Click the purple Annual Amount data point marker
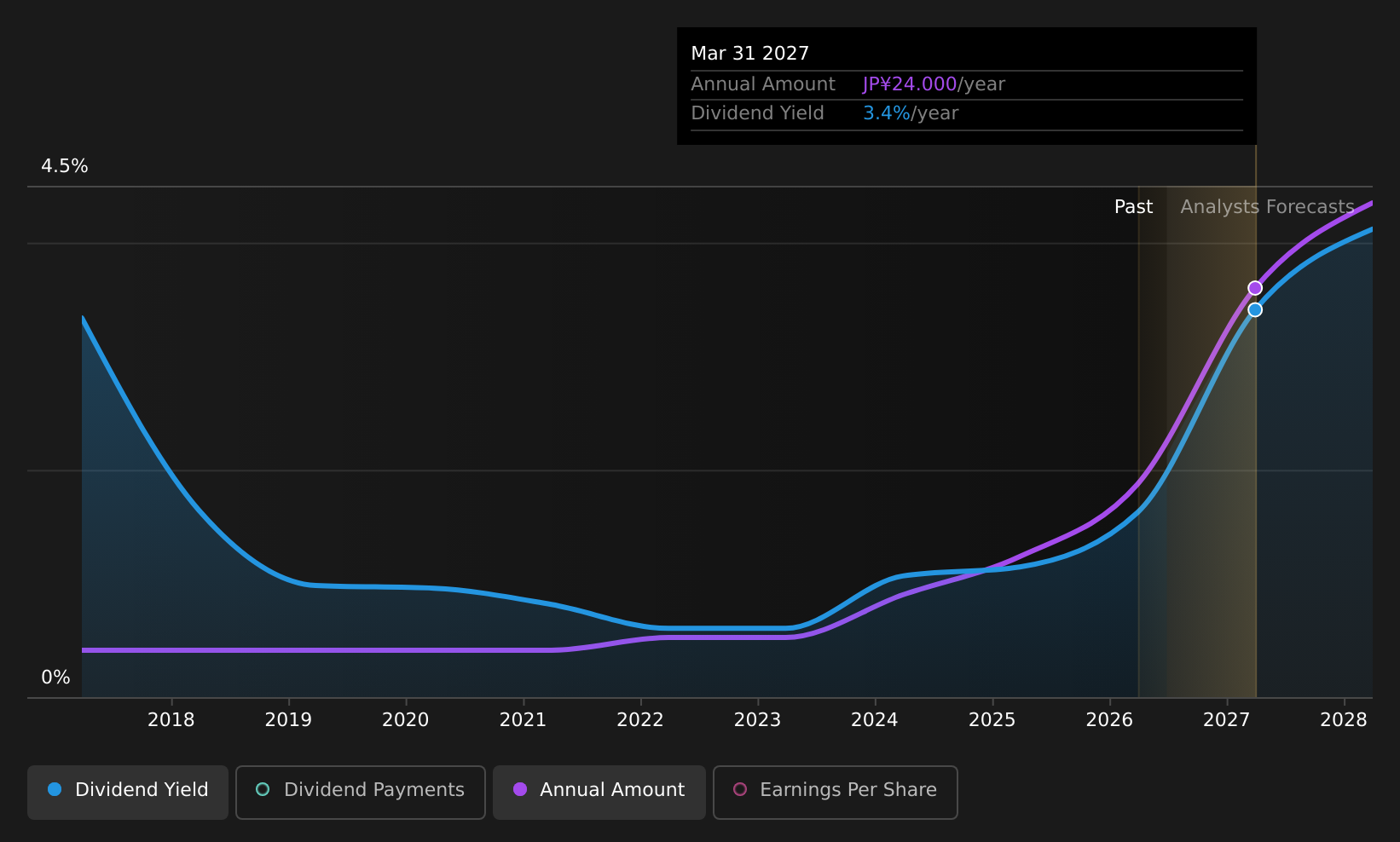The width and height of the screenshot is (1400, 842). 1255,288
